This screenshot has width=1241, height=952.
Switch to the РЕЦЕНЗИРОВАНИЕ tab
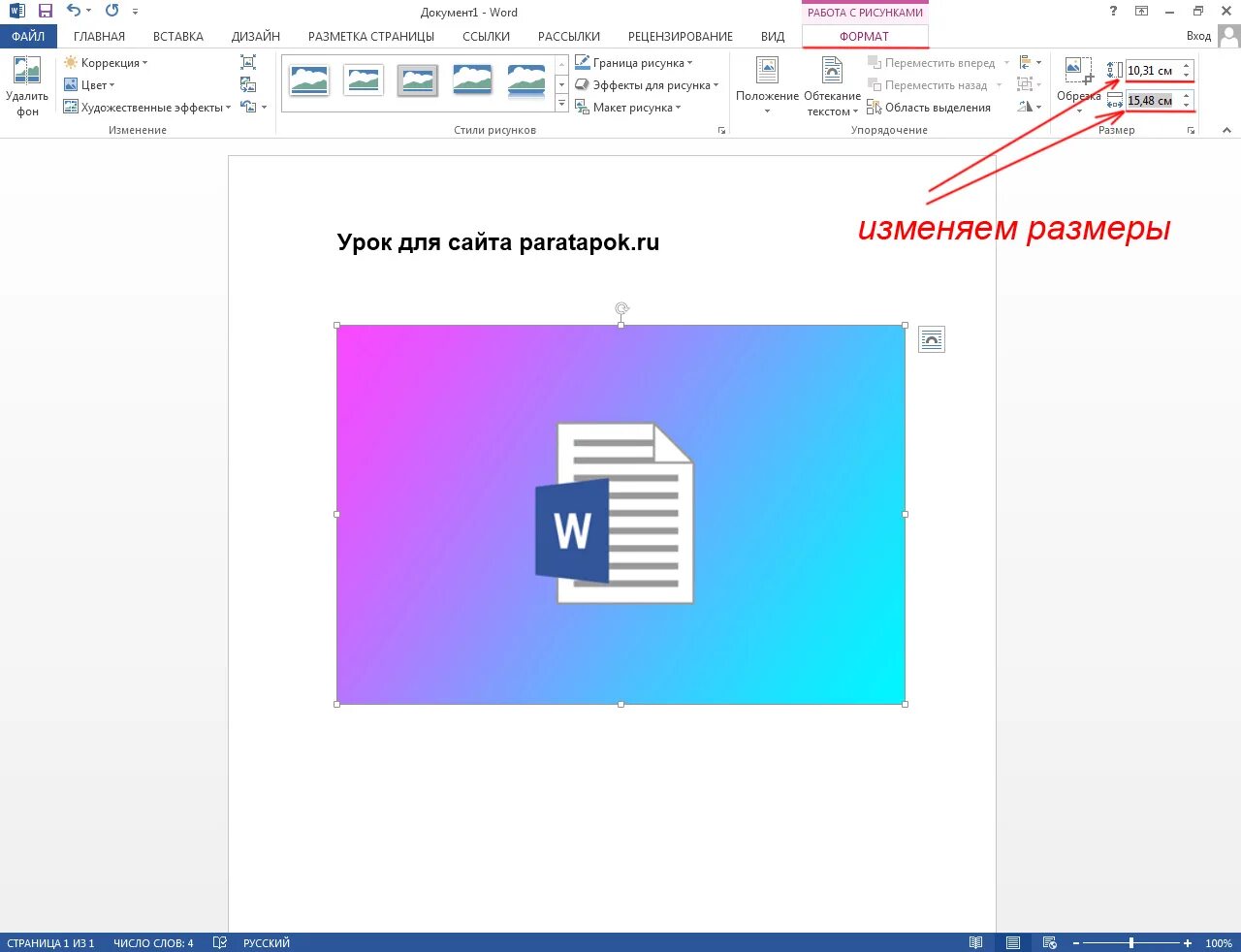[681, 36]
